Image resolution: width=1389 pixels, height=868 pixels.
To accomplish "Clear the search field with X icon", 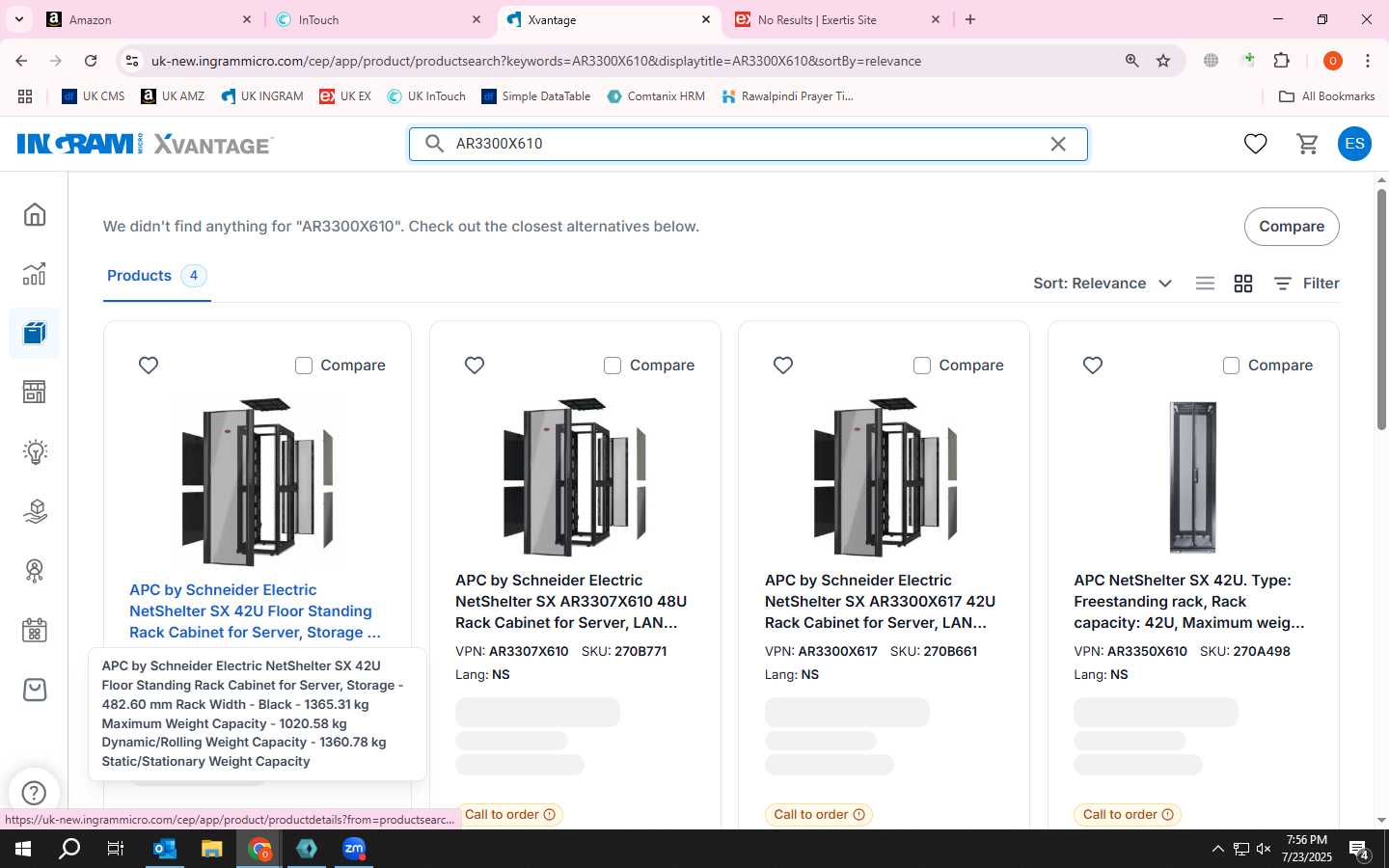I will point(1058,144).
